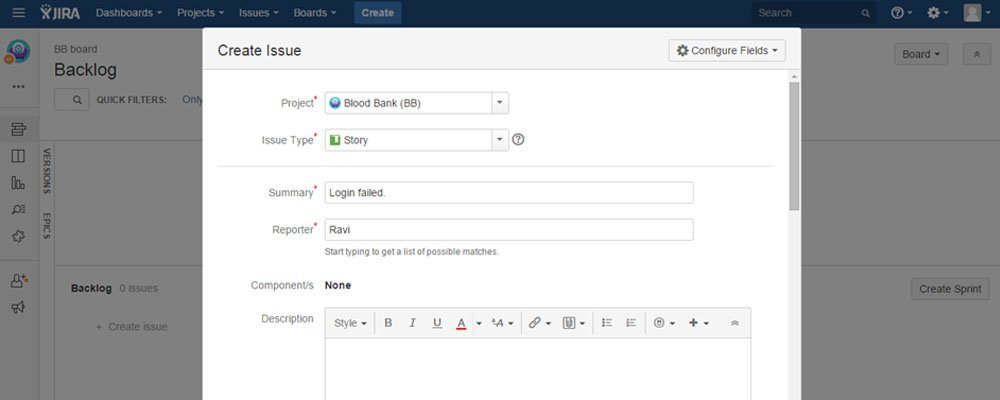Expand the Project dropdown arrow
The width and height of the screenshot is (1000, 400).
point(500,103)
